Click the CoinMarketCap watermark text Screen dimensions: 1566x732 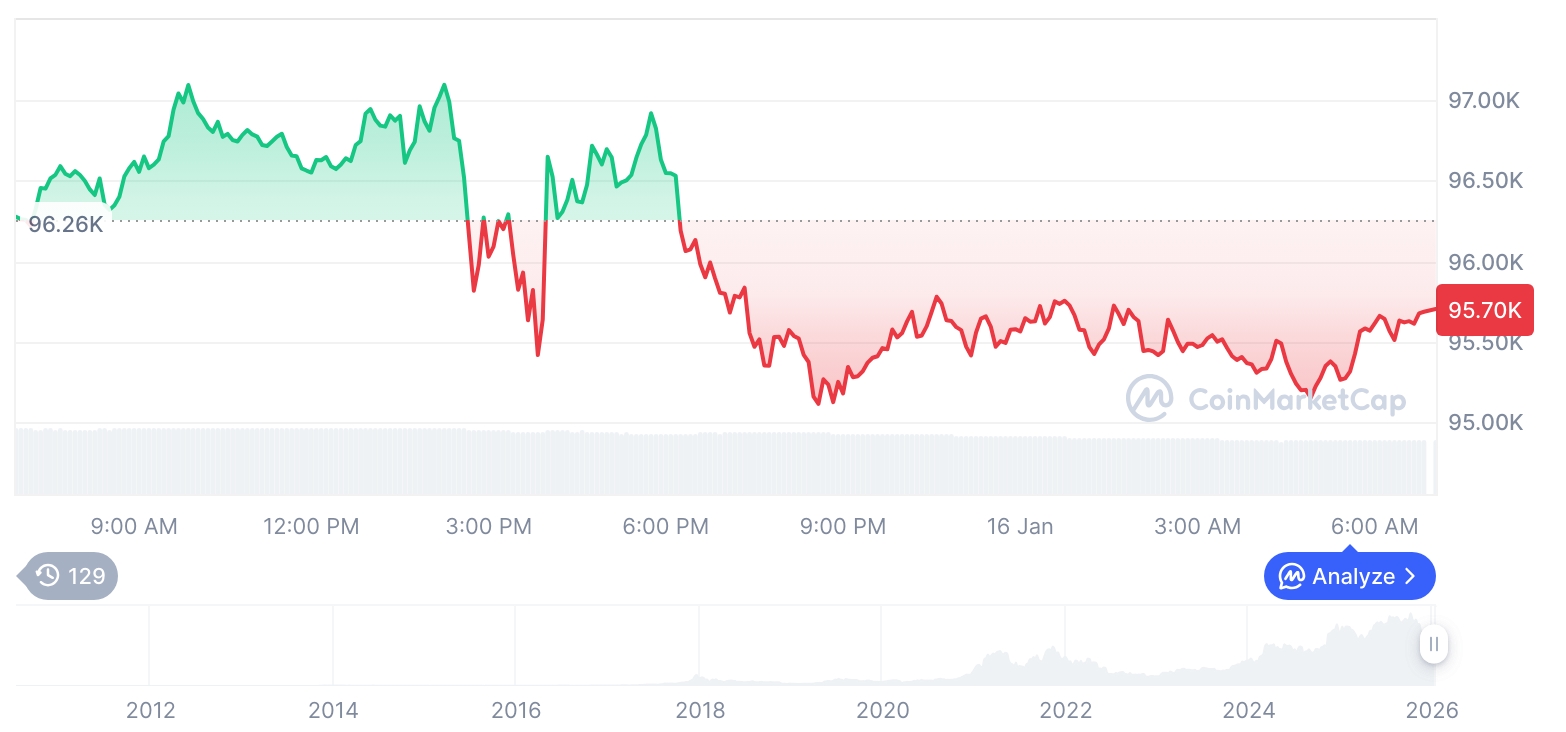point(1297,400)
